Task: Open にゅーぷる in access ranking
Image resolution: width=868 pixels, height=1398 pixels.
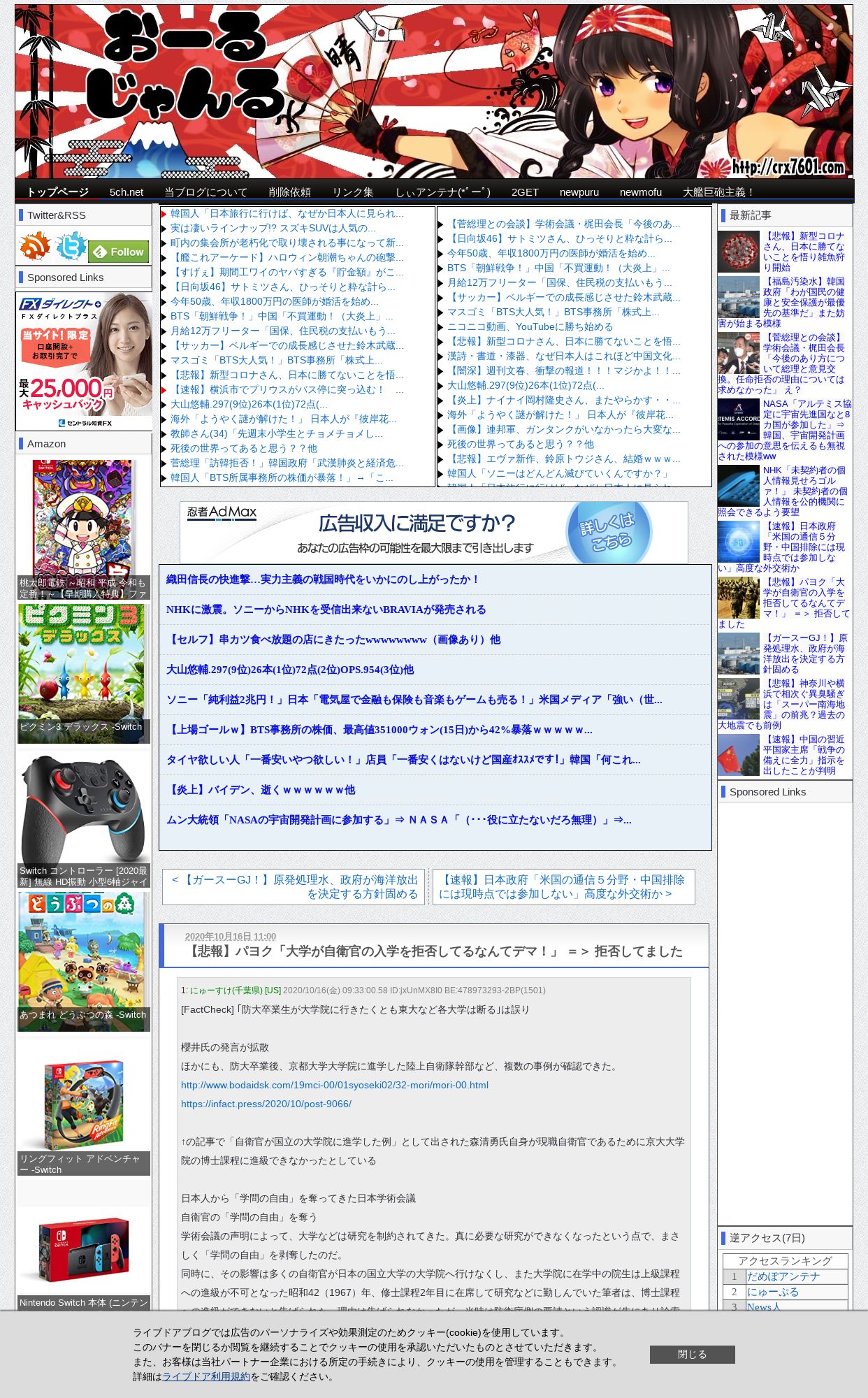Action: [773, 1292]
